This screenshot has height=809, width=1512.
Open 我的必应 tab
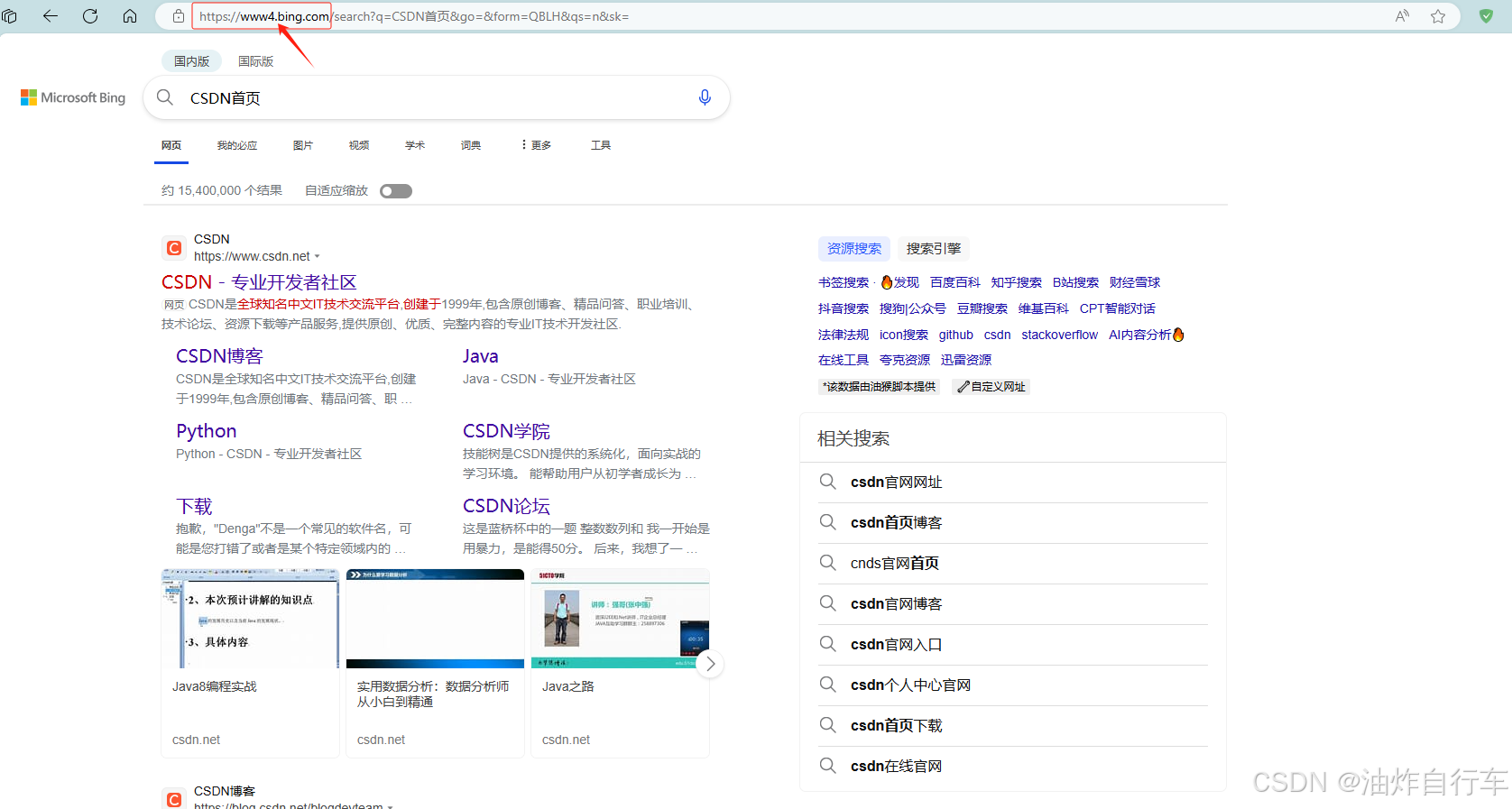click(237, 145)
